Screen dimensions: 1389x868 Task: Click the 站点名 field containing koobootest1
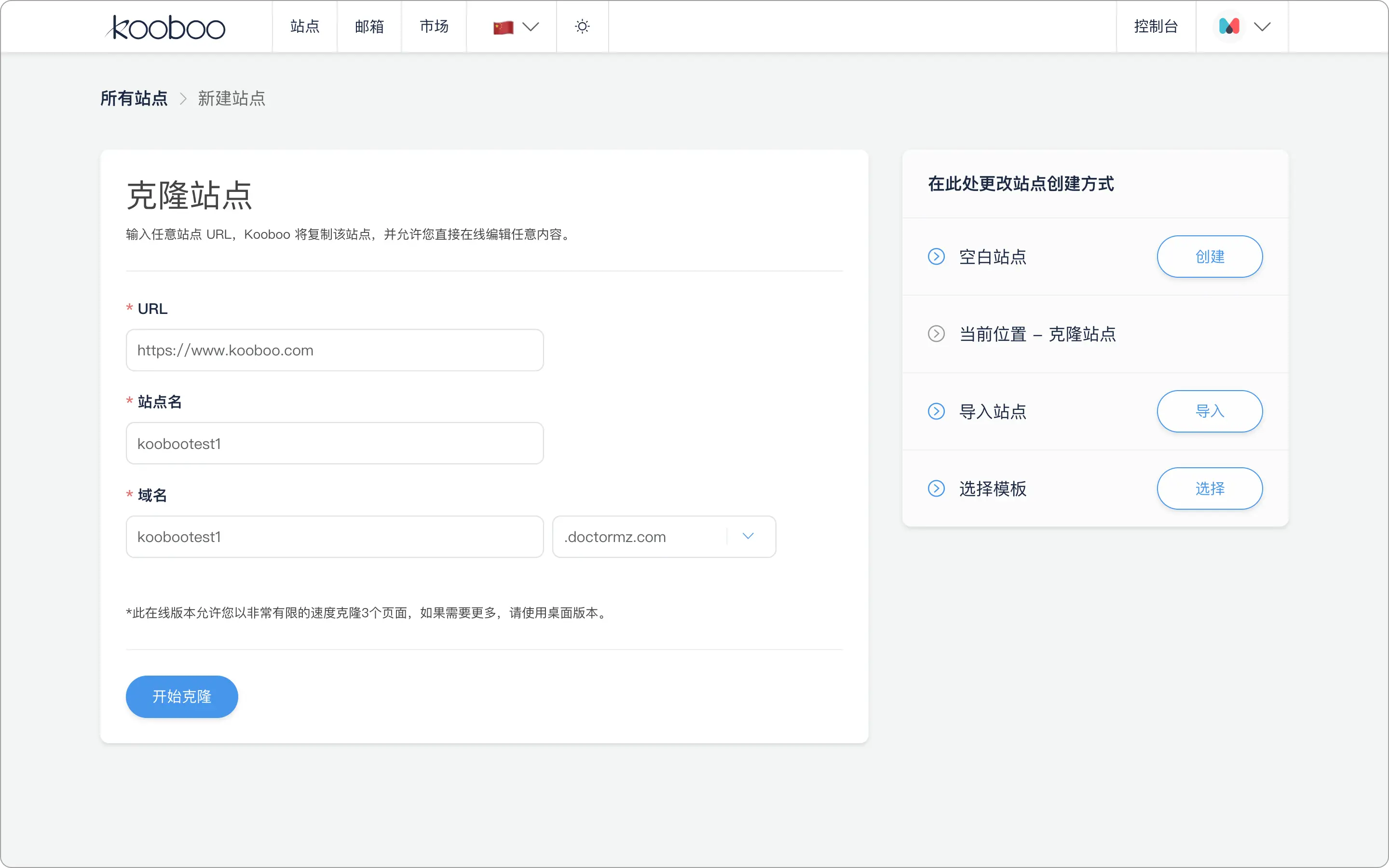(335, 443)
